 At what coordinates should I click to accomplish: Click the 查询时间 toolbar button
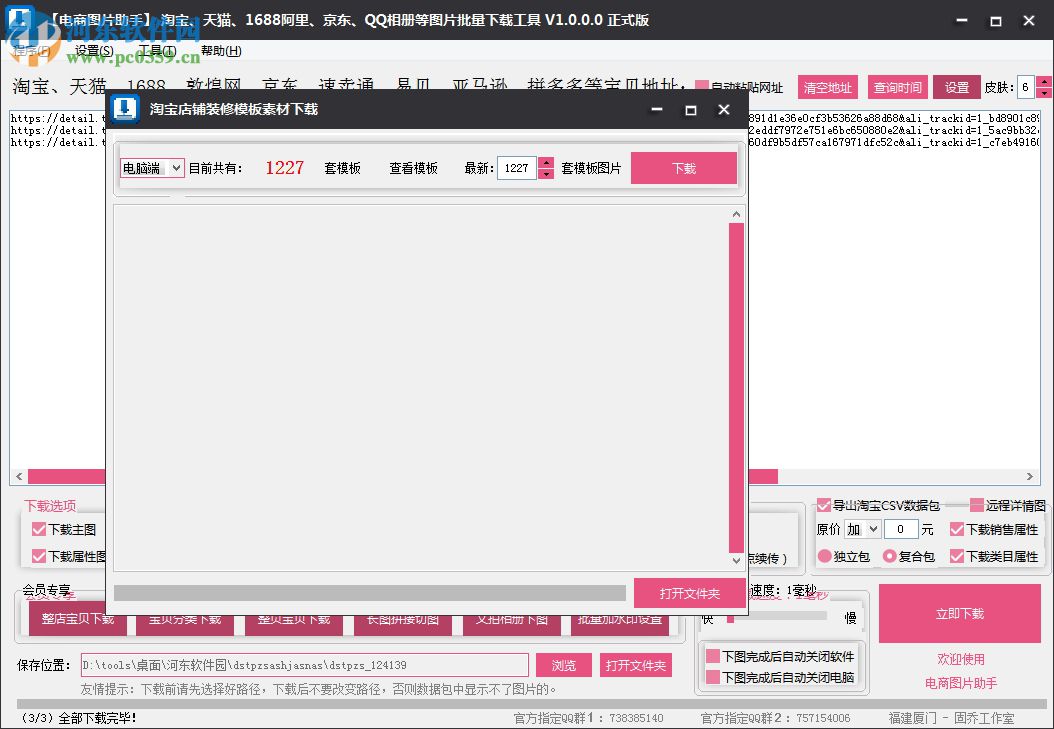[896, 87]
